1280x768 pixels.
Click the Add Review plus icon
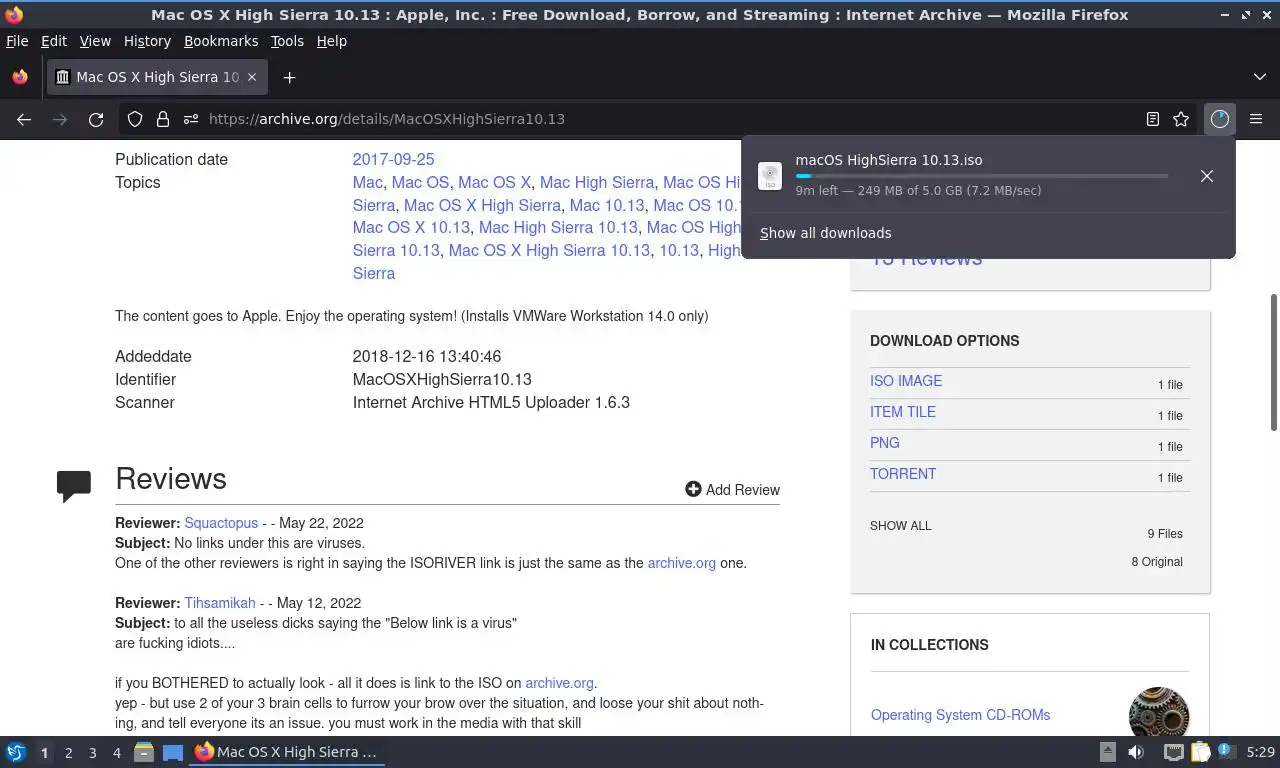pyautogui.click(x=693, y=489)
